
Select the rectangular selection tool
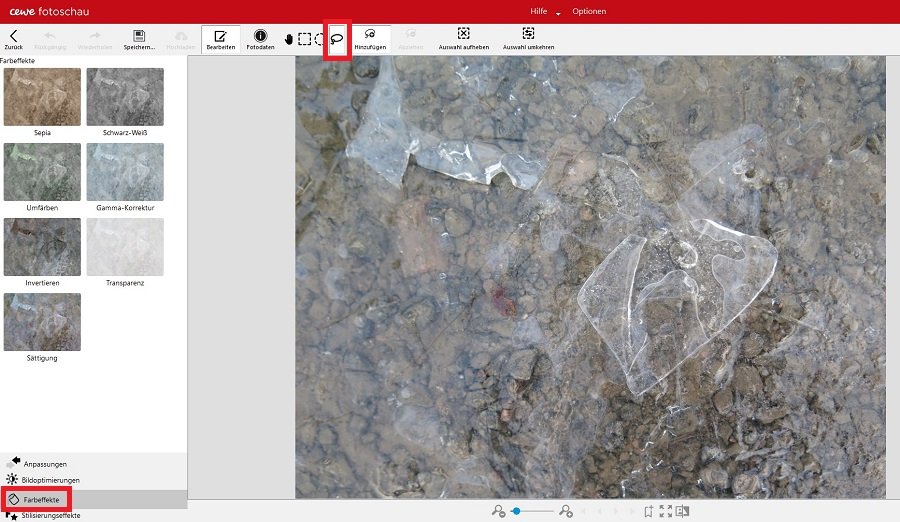point(305,39)
